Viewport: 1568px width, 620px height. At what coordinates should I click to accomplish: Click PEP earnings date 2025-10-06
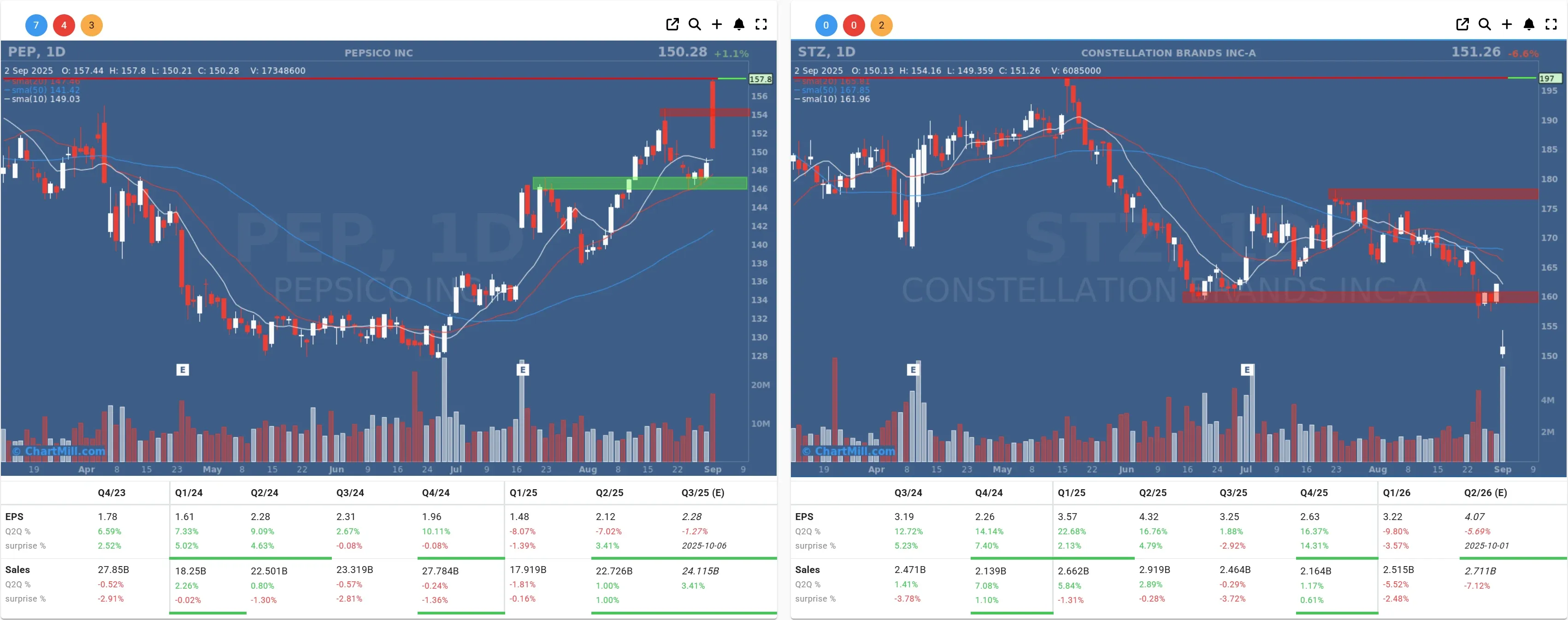pos(704,546)
